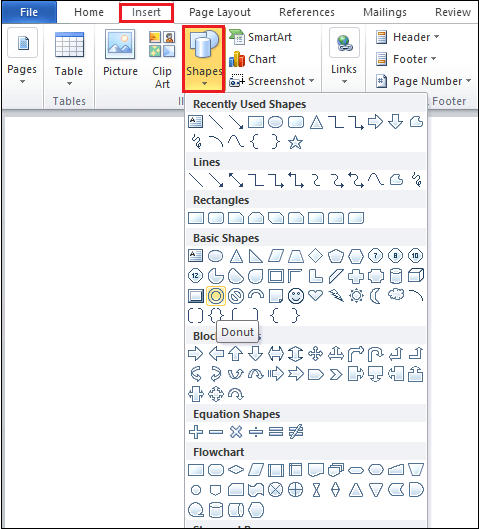Viewport: 479px width, 529px height.
Task: Open the Footer dropdown
Action: (x=406, y=59)
